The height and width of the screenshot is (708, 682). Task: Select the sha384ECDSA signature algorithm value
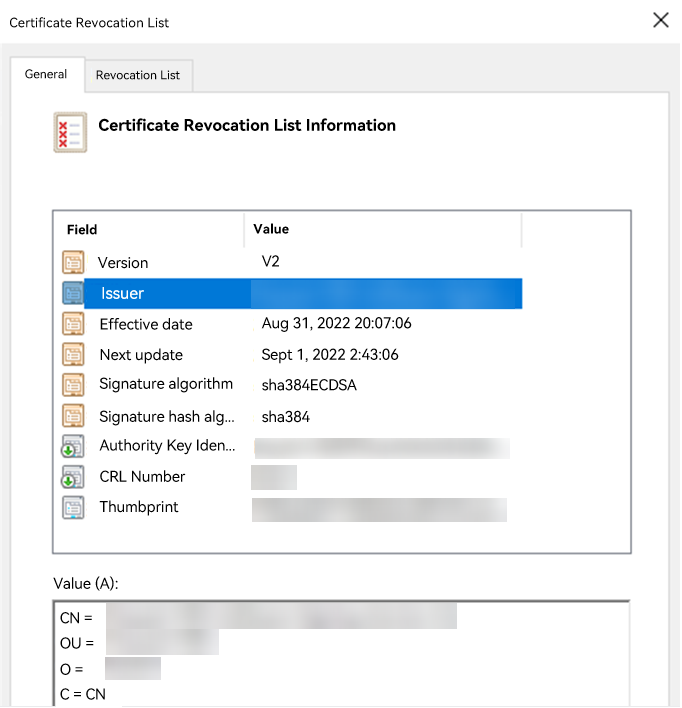pyautogui.click(x=309, y=385)
